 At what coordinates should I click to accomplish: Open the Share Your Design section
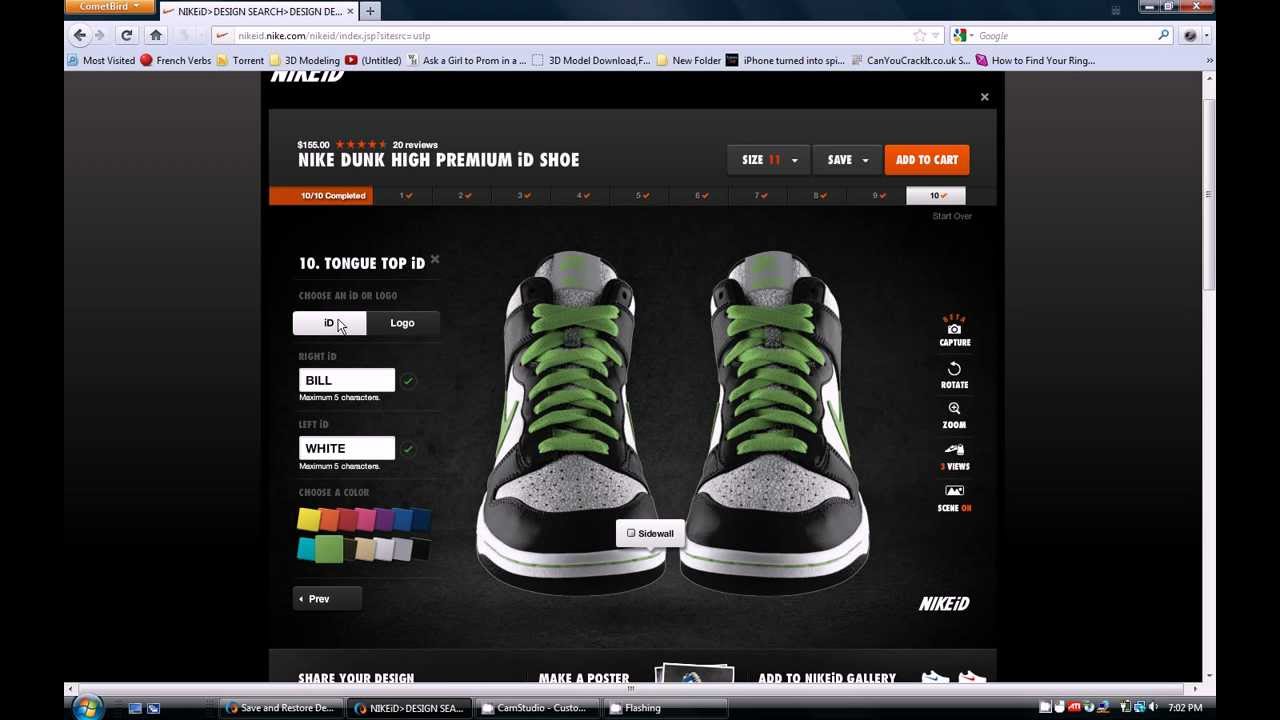pyautogui.click(x=356, y=678)
